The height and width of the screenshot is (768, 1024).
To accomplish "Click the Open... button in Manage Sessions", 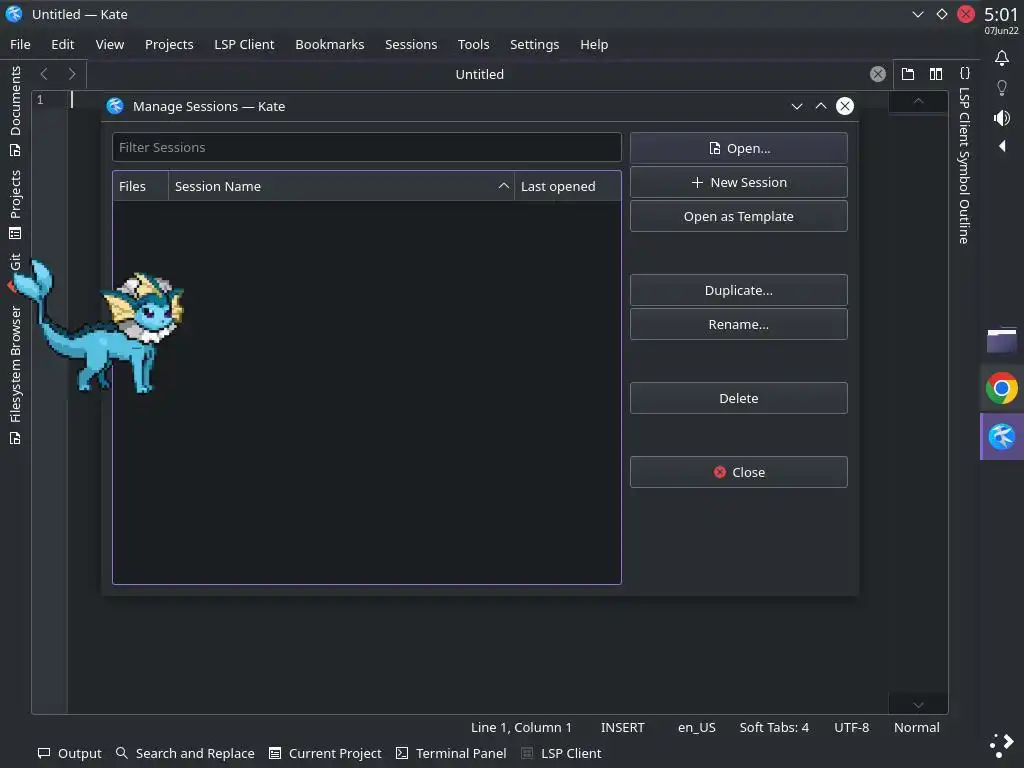I will click(739, 148).
